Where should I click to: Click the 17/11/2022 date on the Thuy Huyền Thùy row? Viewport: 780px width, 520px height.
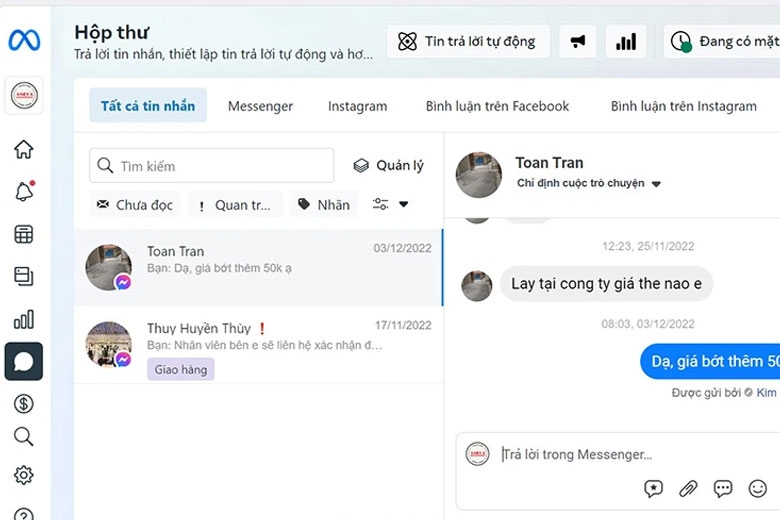(403, 325)
